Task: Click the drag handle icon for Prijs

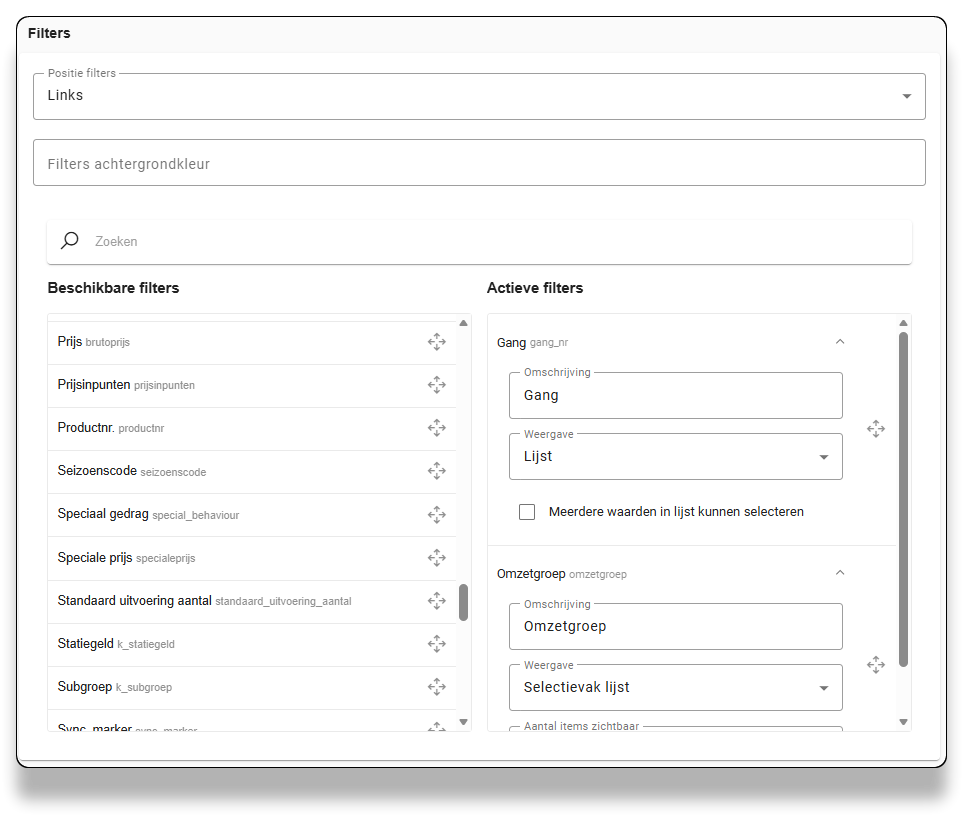Action: coord(437,342)
